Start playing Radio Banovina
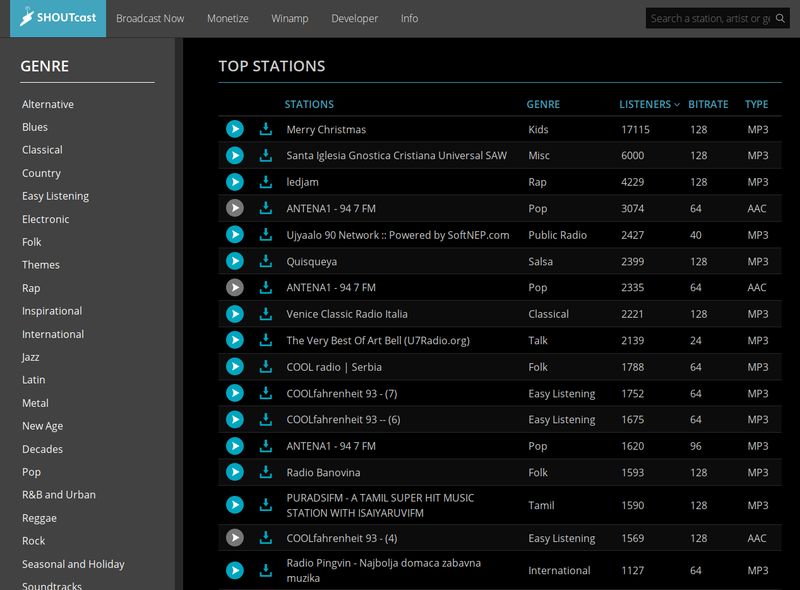Viewport: 800px width, 590px height. tap(234, 472)
